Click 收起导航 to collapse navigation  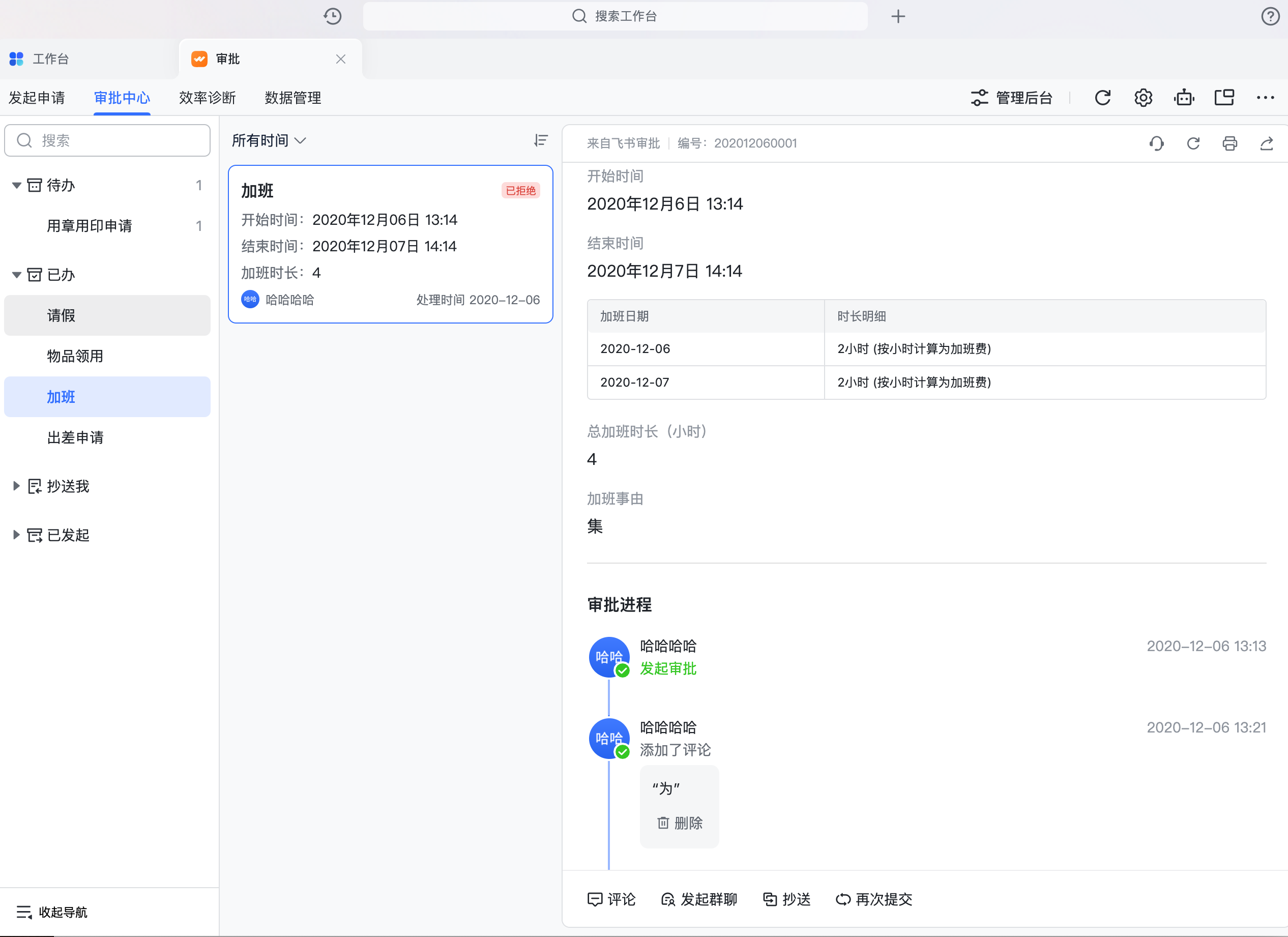click(x=52, y=912)
